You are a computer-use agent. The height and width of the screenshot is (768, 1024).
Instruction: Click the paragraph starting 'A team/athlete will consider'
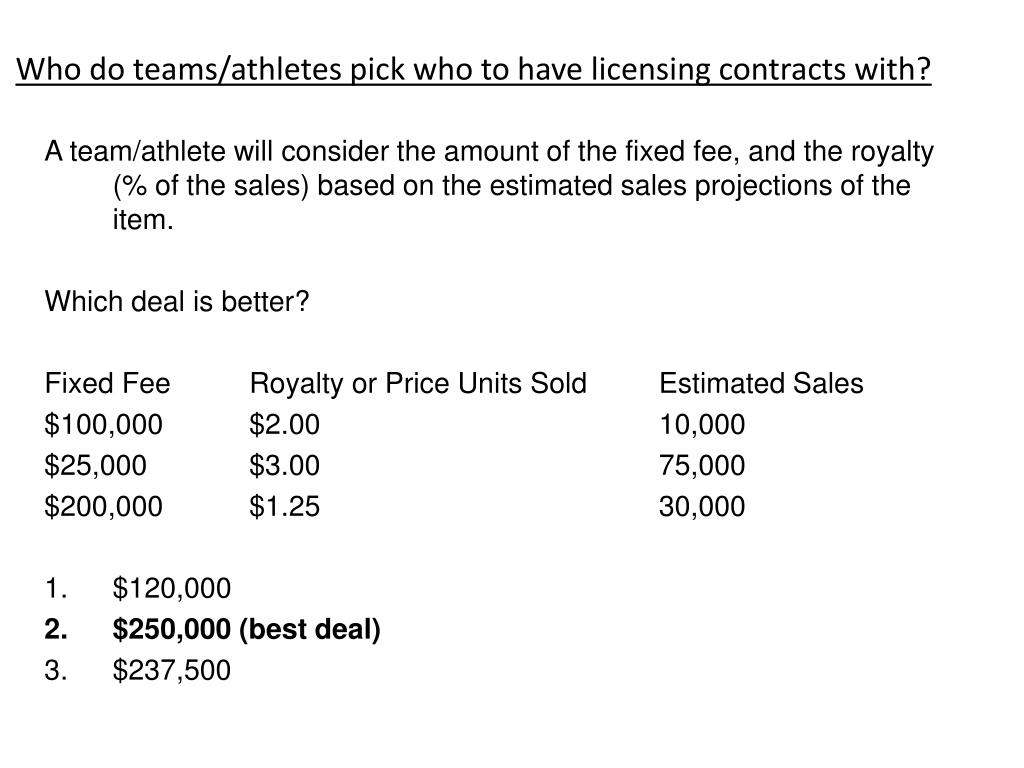point(489,185)
